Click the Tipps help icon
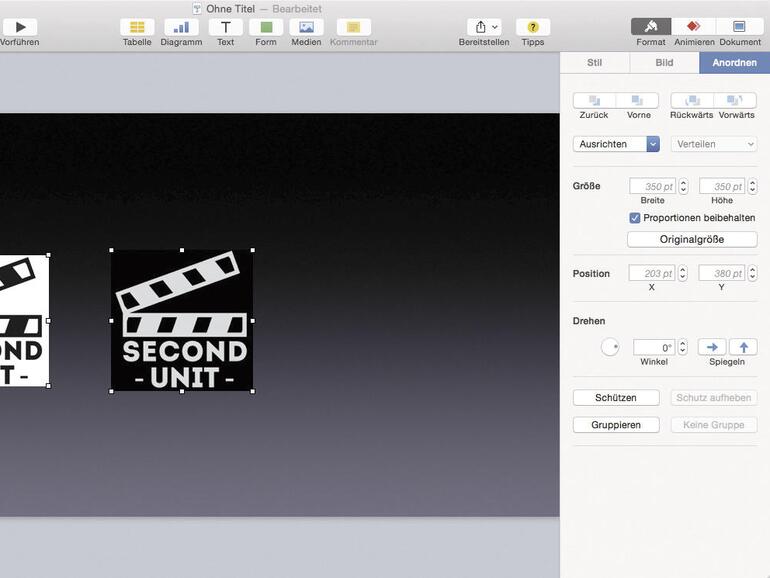 pyautogui.click(x=533, y=27)
